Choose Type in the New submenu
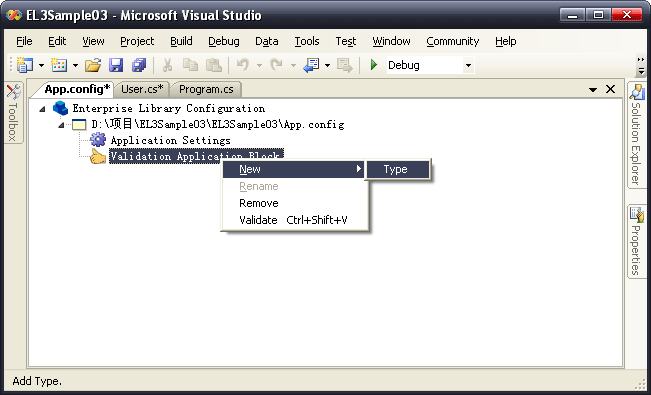The width and height of the screenshot is (651, 395). click(x=398, y=169)
